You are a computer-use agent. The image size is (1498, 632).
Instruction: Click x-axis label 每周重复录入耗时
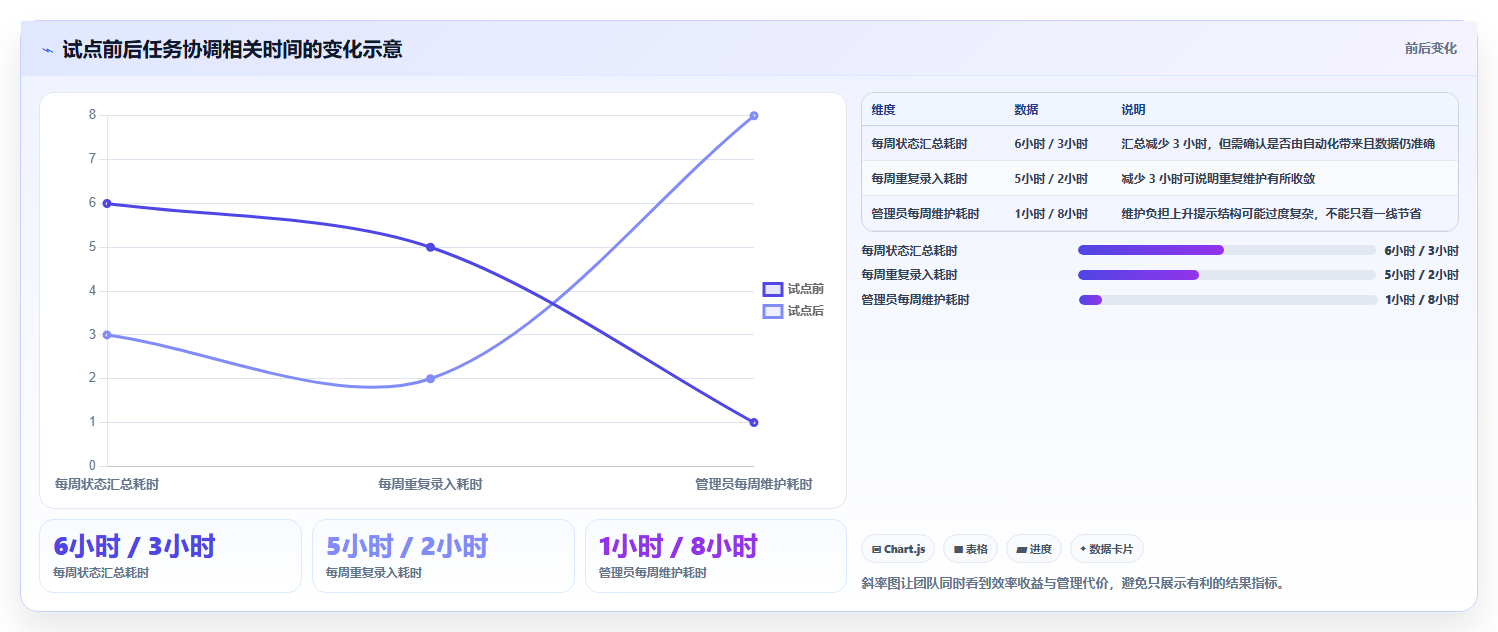430,484
